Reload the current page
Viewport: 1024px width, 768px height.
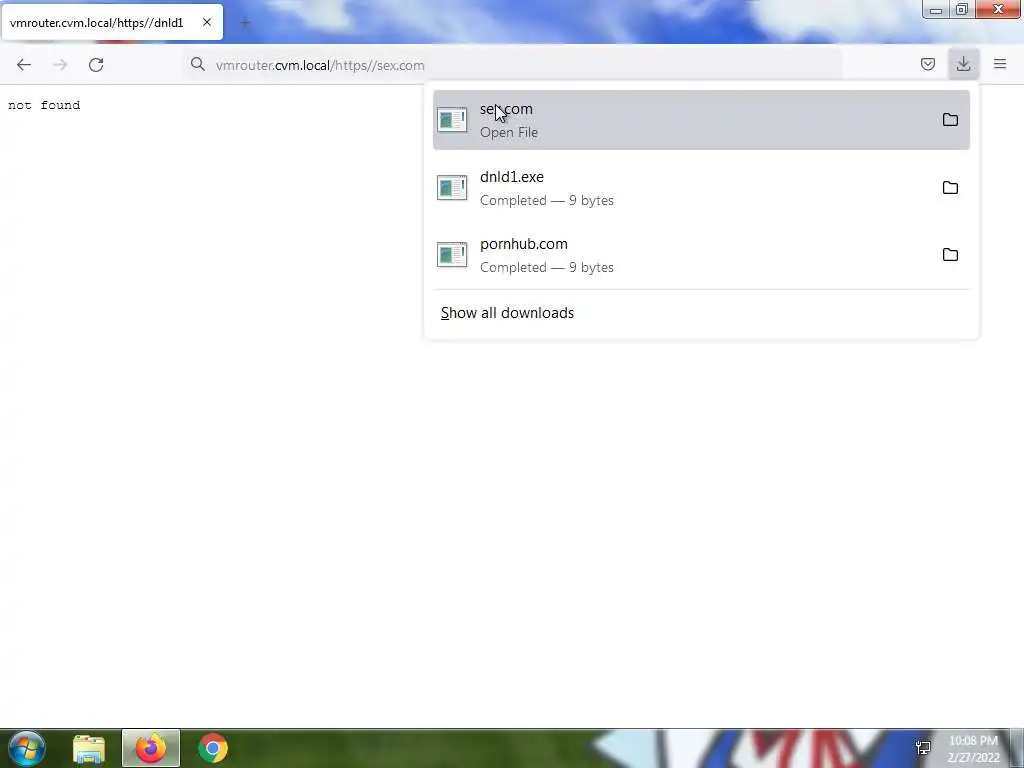click(96, 65)
